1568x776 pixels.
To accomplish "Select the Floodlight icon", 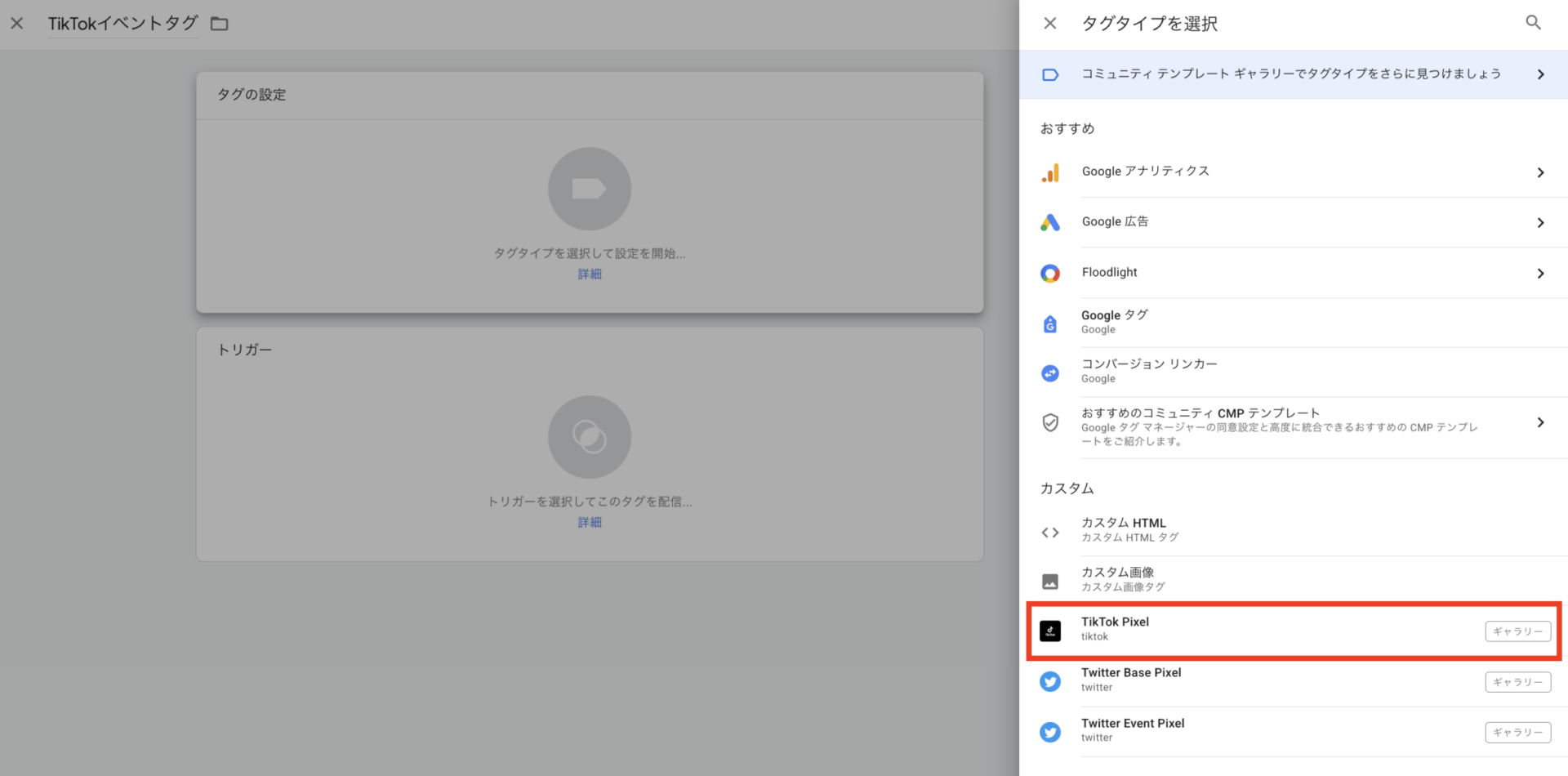I will [x=1050, y=274].
